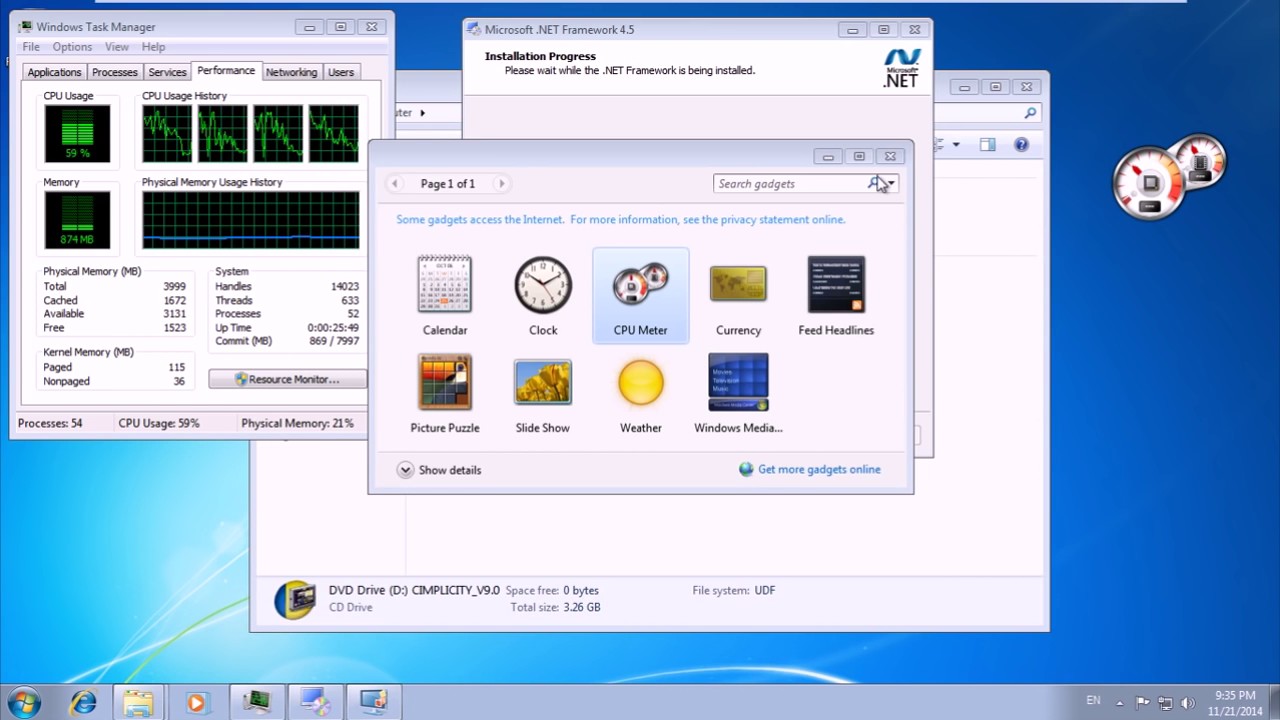1280x720 pixels.
Task: Launch Internet Explorer from the taskbar
Action: (x=83, y=702)
